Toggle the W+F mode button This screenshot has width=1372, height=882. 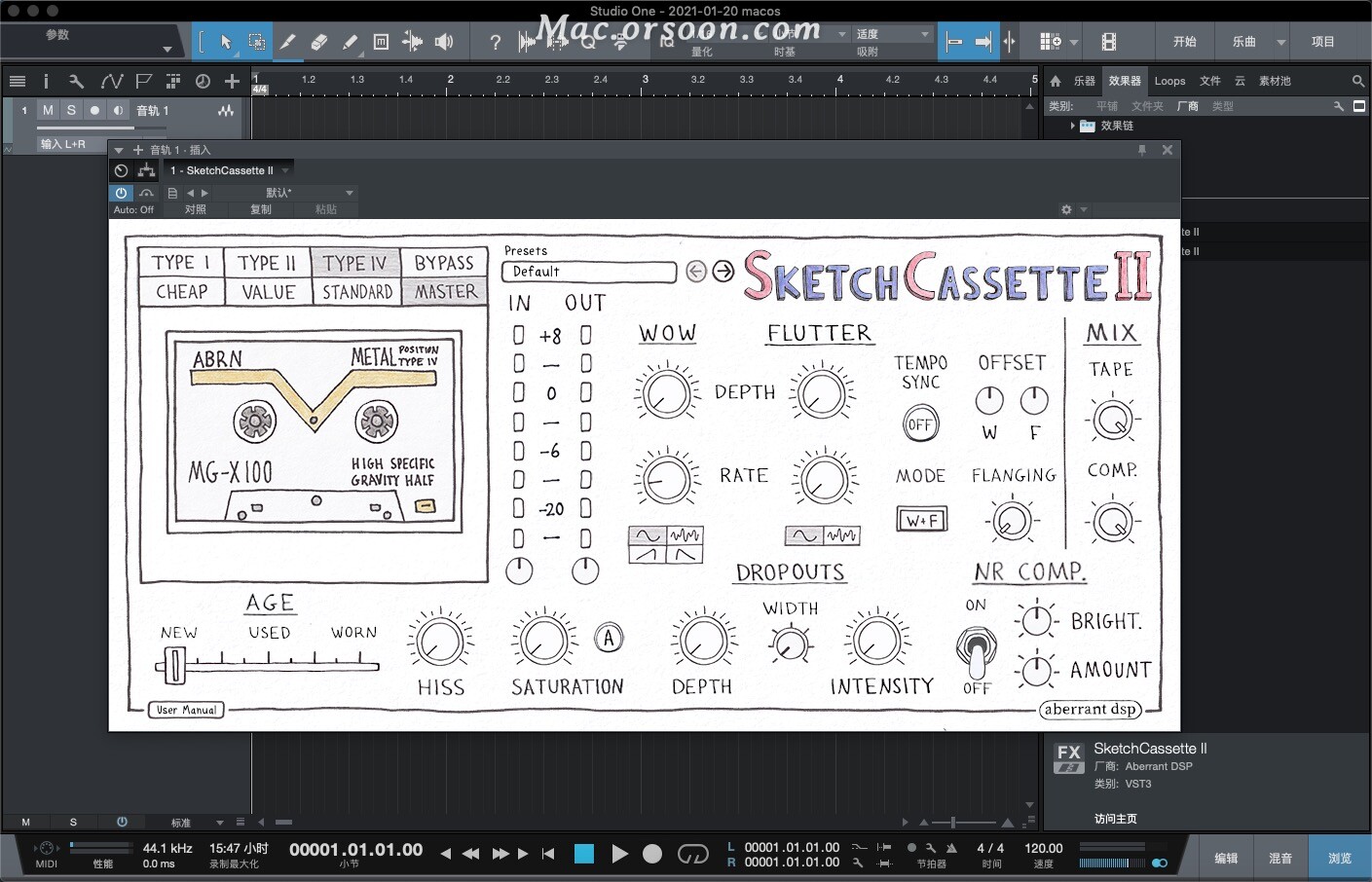coord(921,520)
